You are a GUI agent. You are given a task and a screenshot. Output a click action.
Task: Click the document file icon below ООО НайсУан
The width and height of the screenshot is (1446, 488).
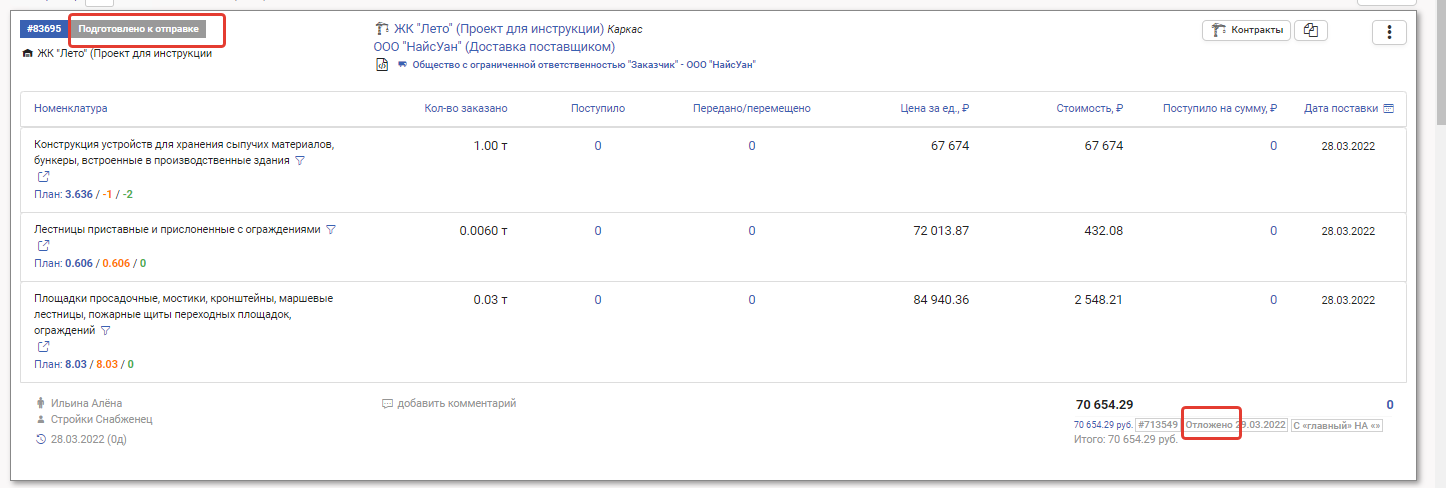(381, 65)
